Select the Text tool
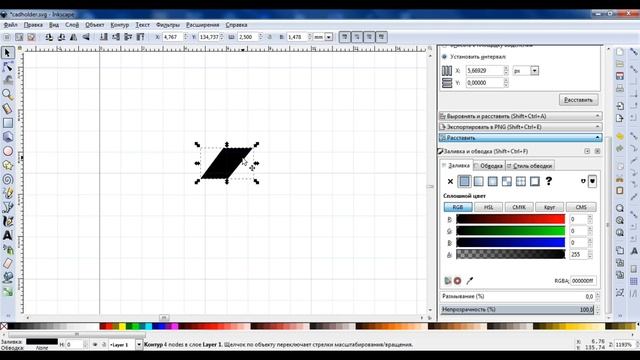This screenshot has width=640, height=360. [7, 236]
